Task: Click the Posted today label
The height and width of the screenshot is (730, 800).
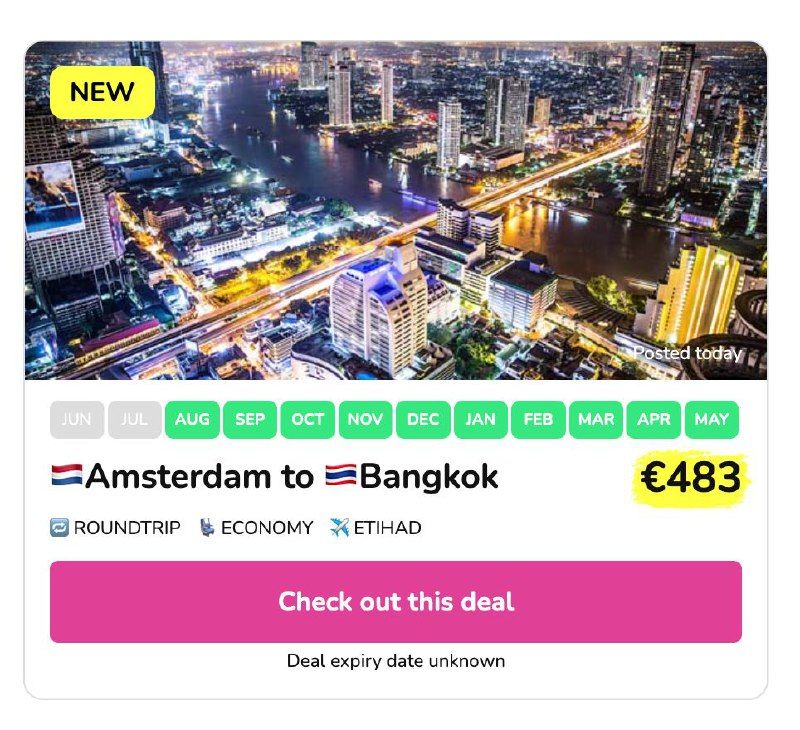Action: click(687, 353)
